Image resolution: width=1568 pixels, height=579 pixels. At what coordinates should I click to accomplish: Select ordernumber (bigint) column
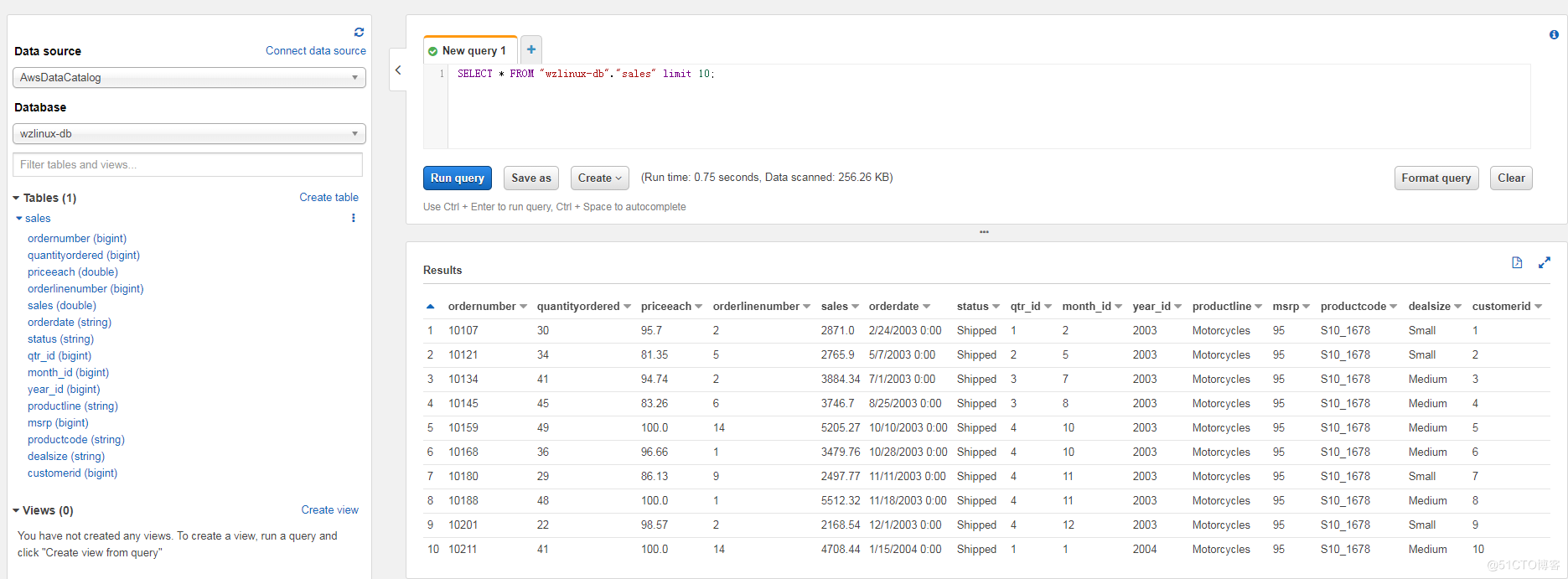(x=77, y=238)
